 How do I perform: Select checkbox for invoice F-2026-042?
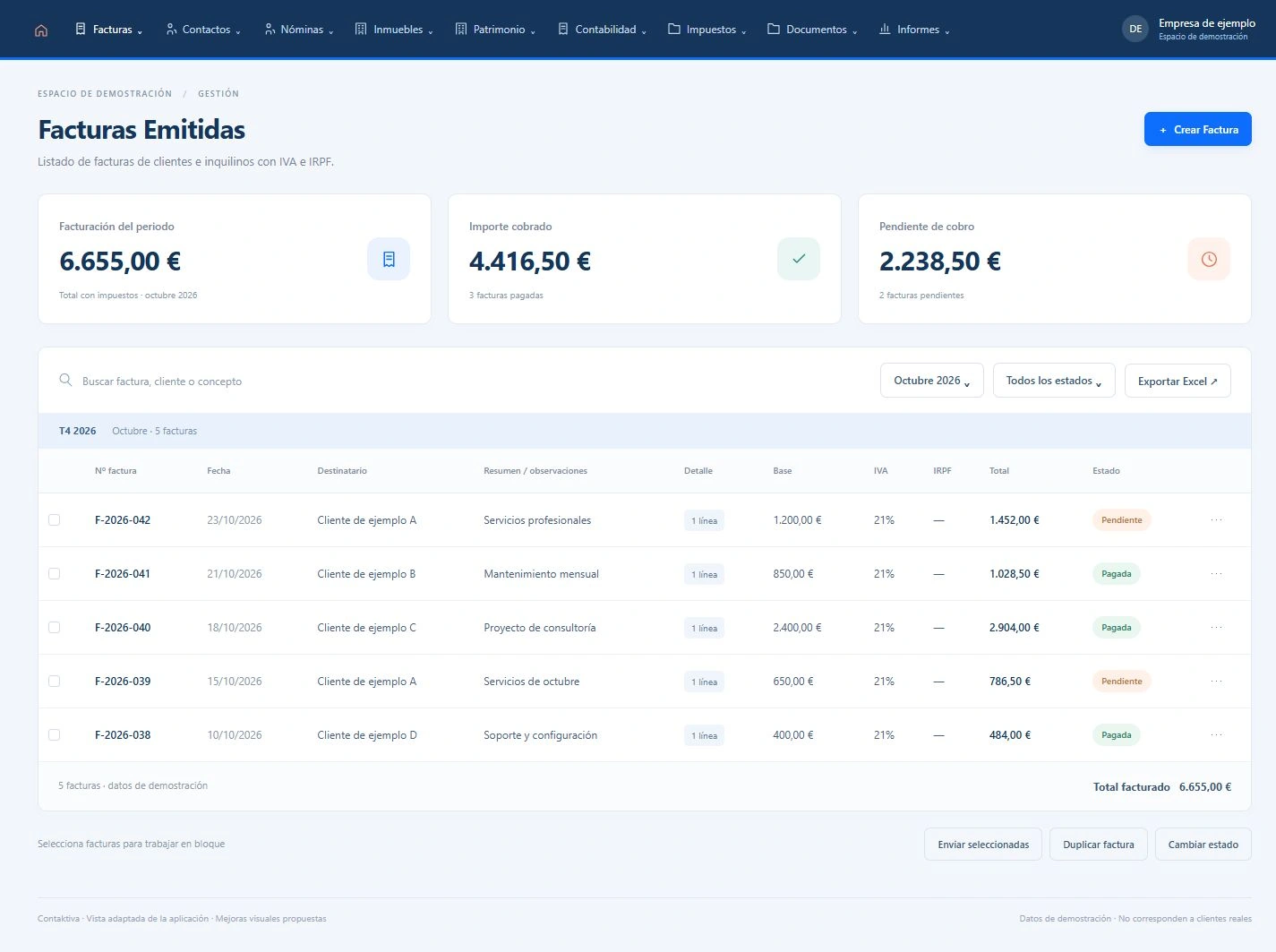54,520
